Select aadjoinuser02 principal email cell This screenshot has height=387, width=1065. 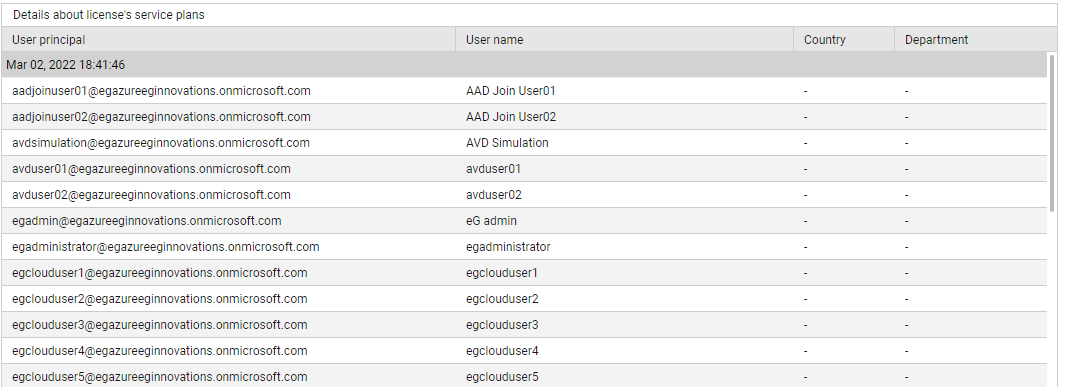coord(161,117)
